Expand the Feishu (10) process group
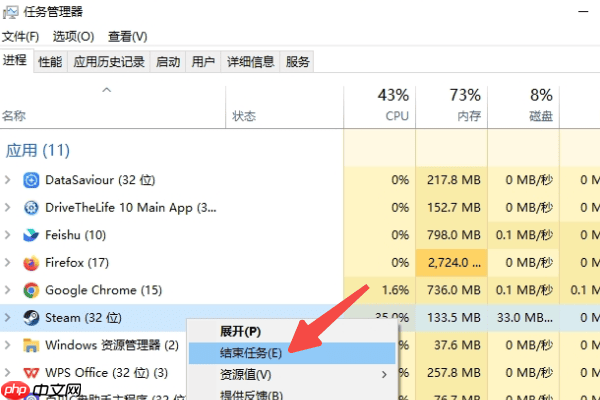600x400 pixels. 7,235
